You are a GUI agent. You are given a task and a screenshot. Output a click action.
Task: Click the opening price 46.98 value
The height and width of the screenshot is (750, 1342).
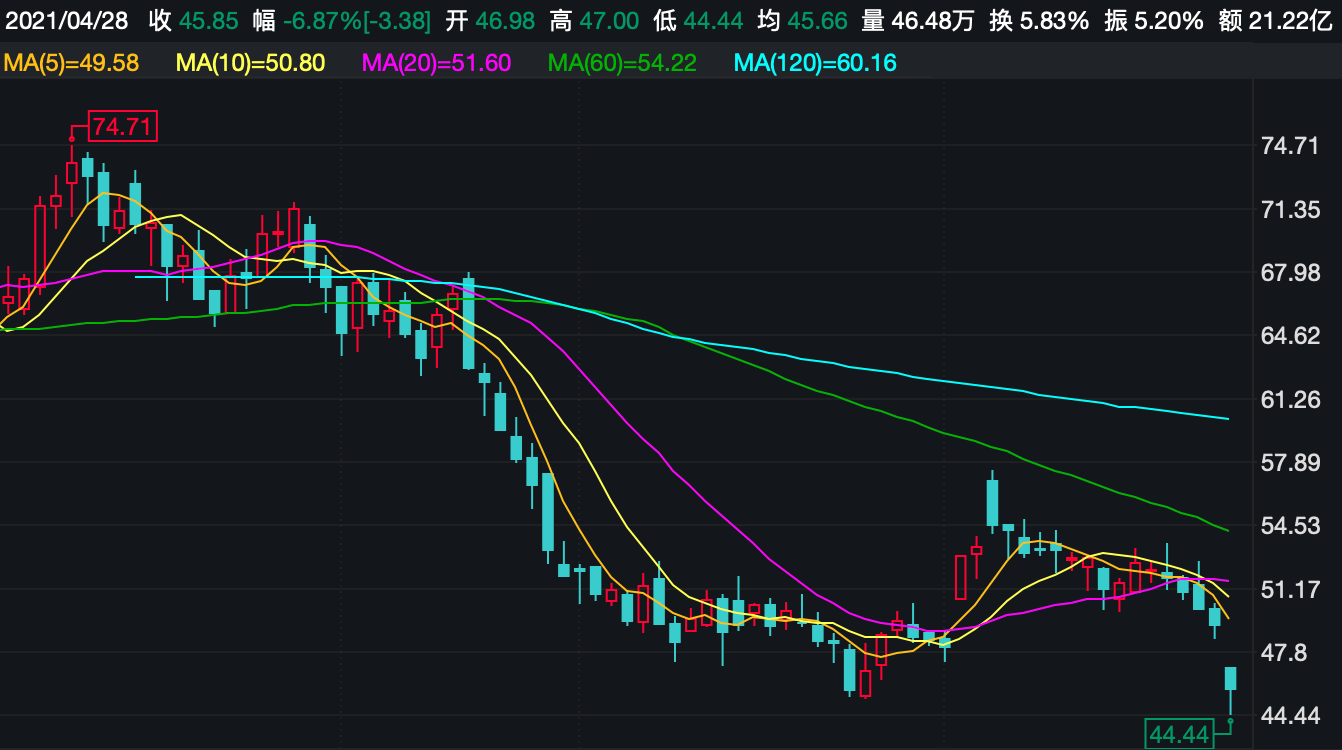[x=506, y=20]
